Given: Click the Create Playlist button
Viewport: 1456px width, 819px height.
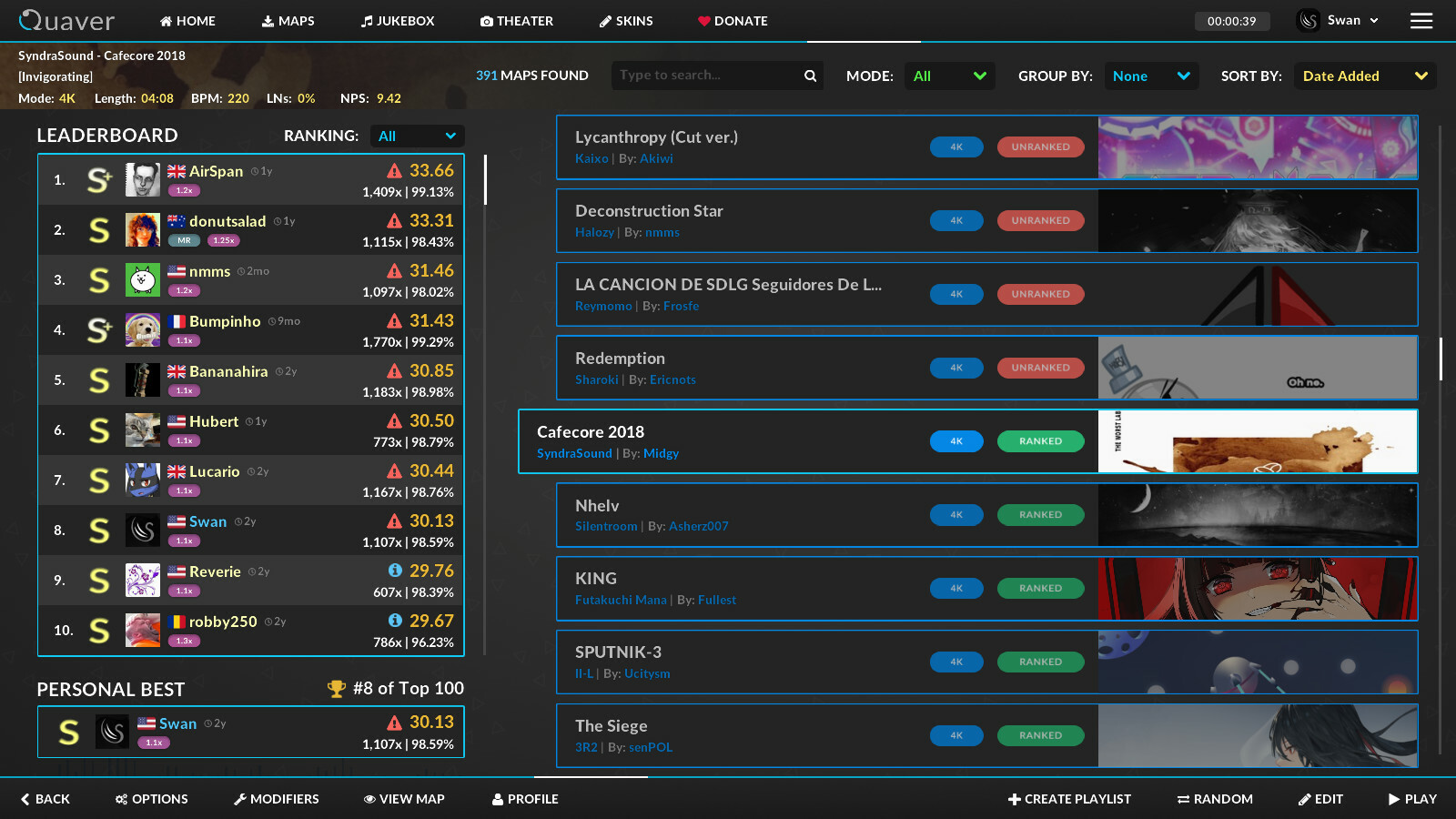Looking at the screenshot, I should pyautogui.click(x=1069, y=799).
